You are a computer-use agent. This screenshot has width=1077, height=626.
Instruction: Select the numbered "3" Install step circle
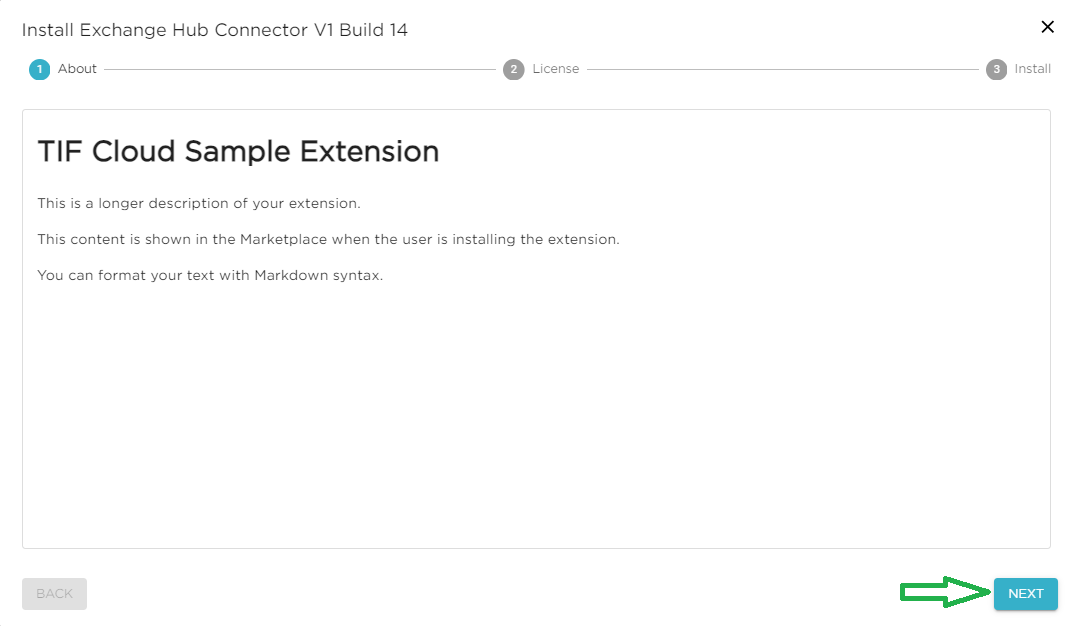pyautogui.click(x=995, y=69)
